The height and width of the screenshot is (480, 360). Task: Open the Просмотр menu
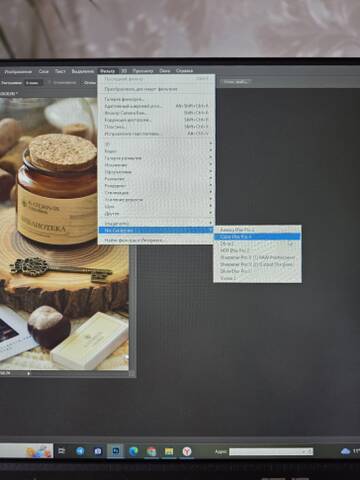coord(143,71)
